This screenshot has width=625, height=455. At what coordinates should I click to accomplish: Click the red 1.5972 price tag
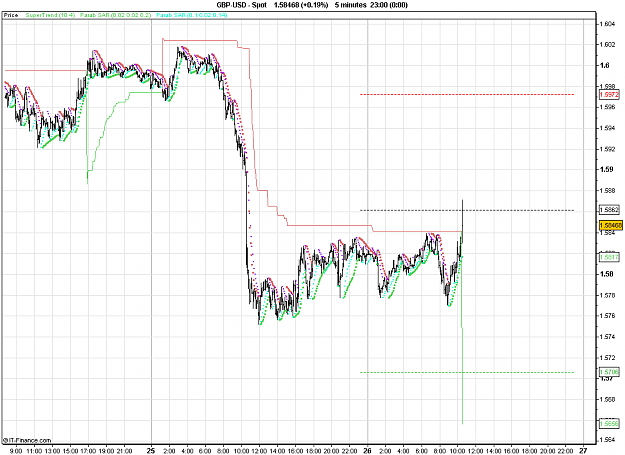pyautogui.click(x=609, y=94)
